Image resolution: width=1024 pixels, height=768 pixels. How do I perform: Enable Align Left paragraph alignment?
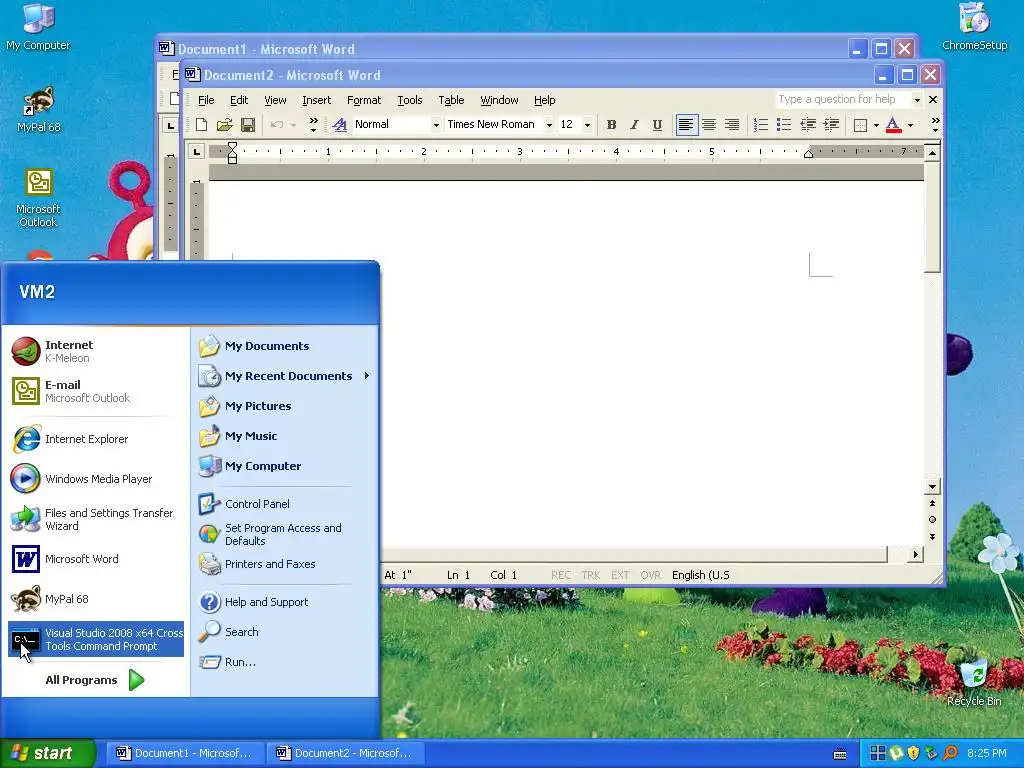point(686,125)
